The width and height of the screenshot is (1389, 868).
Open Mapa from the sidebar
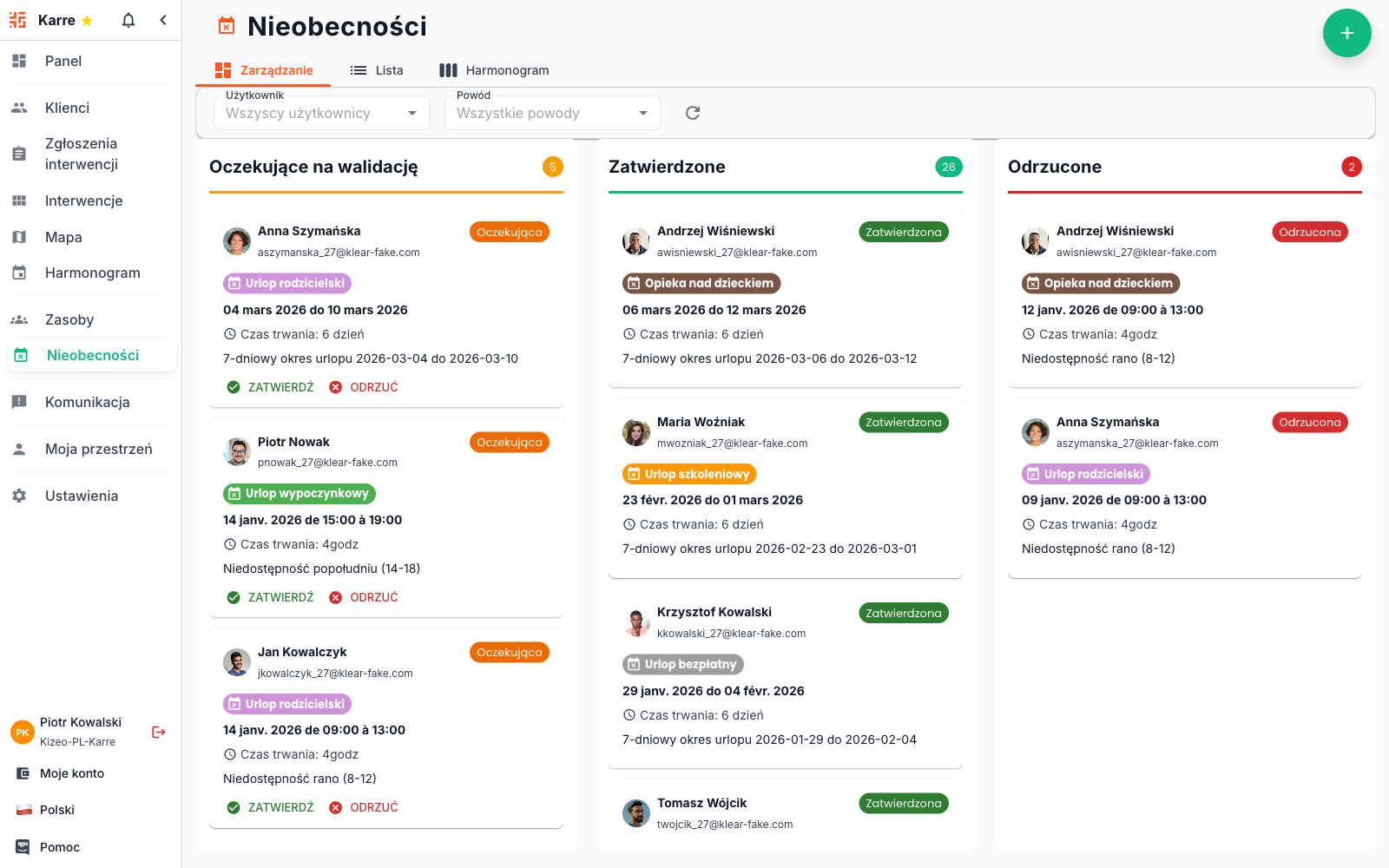tap(63, 237)
